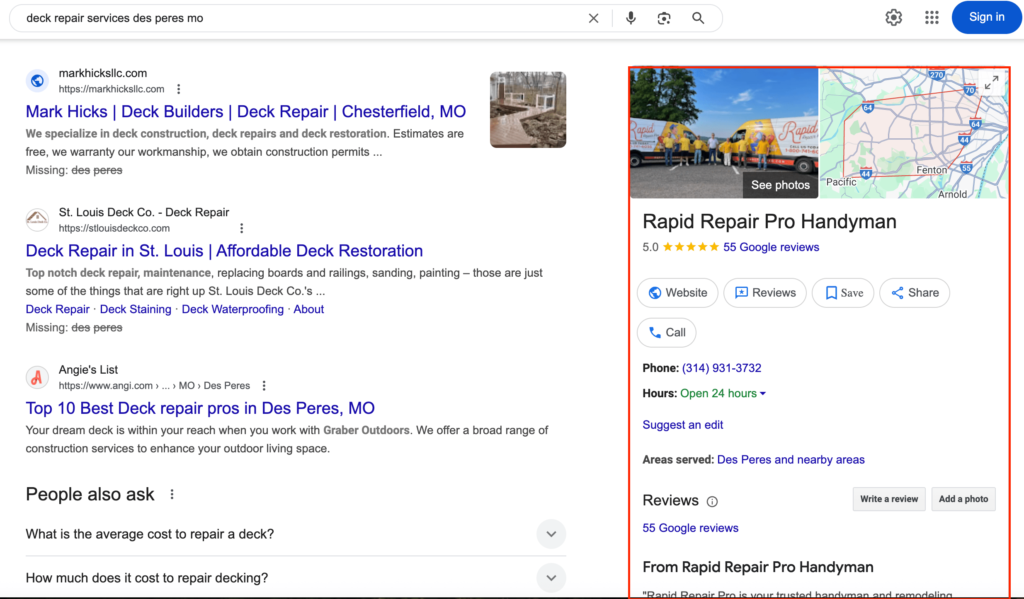Click the Sign in button
Viewport: 1024px width, 599px height.
pyautogui.click(x=986, y=17)
